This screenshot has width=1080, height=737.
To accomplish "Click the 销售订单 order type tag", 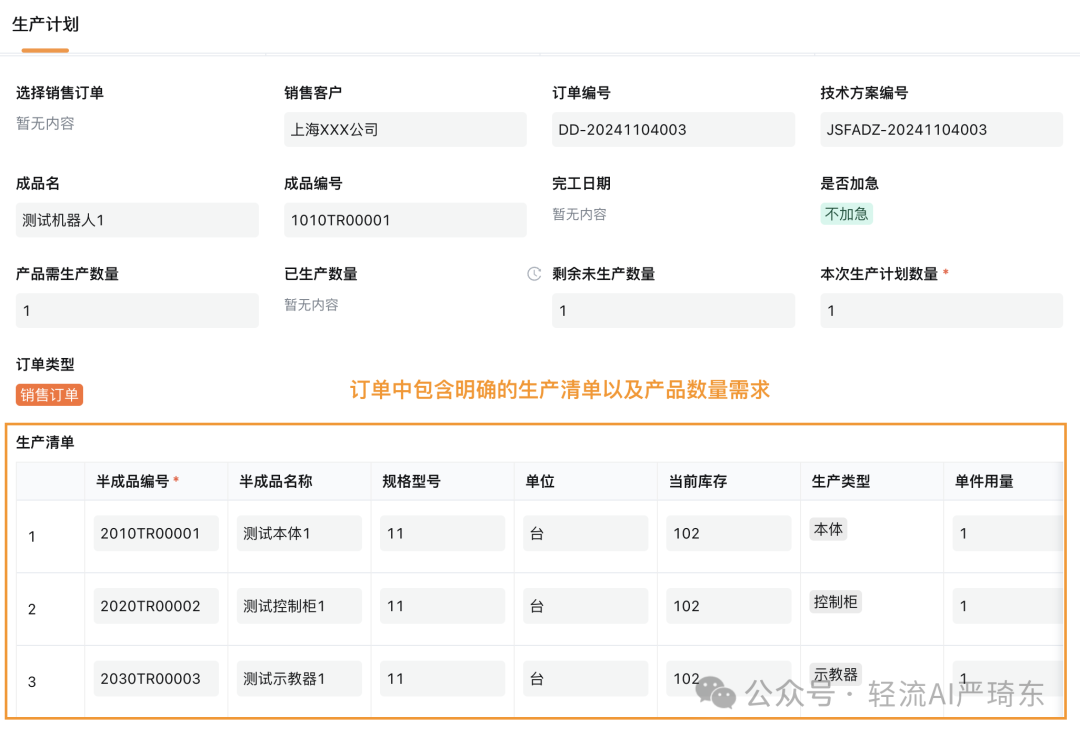I will [47, 395].
